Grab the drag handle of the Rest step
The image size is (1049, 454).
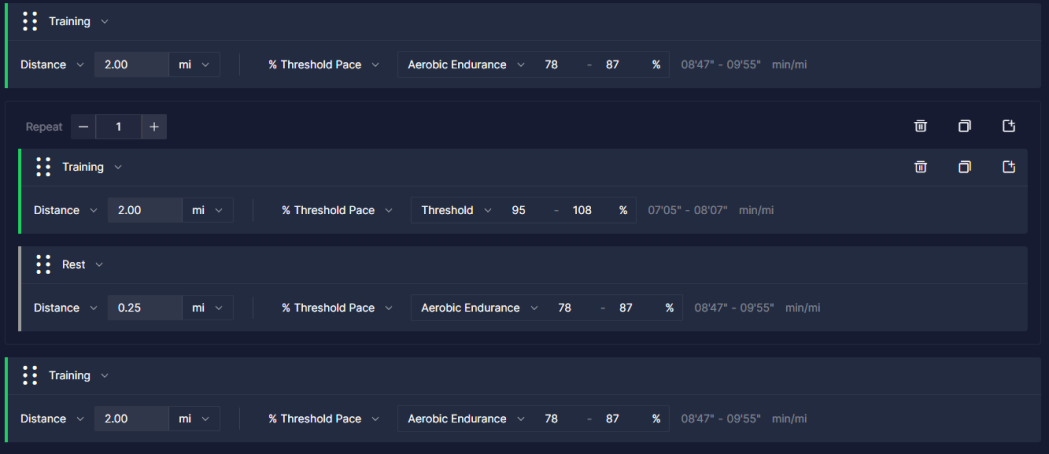click(x=43, y=265)
